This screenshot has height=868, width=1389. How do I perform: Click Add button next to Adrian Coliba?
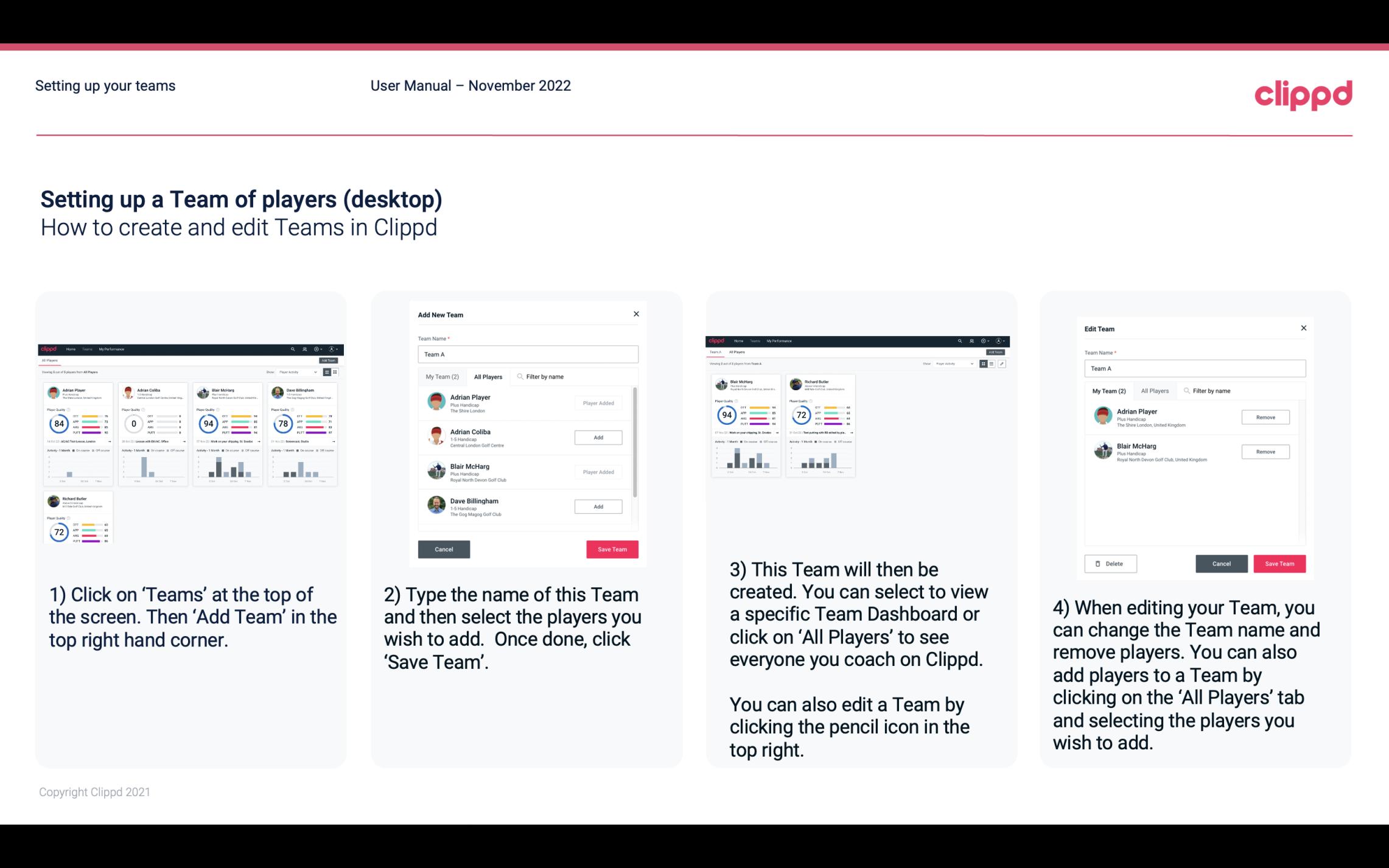tap(596, 436)
